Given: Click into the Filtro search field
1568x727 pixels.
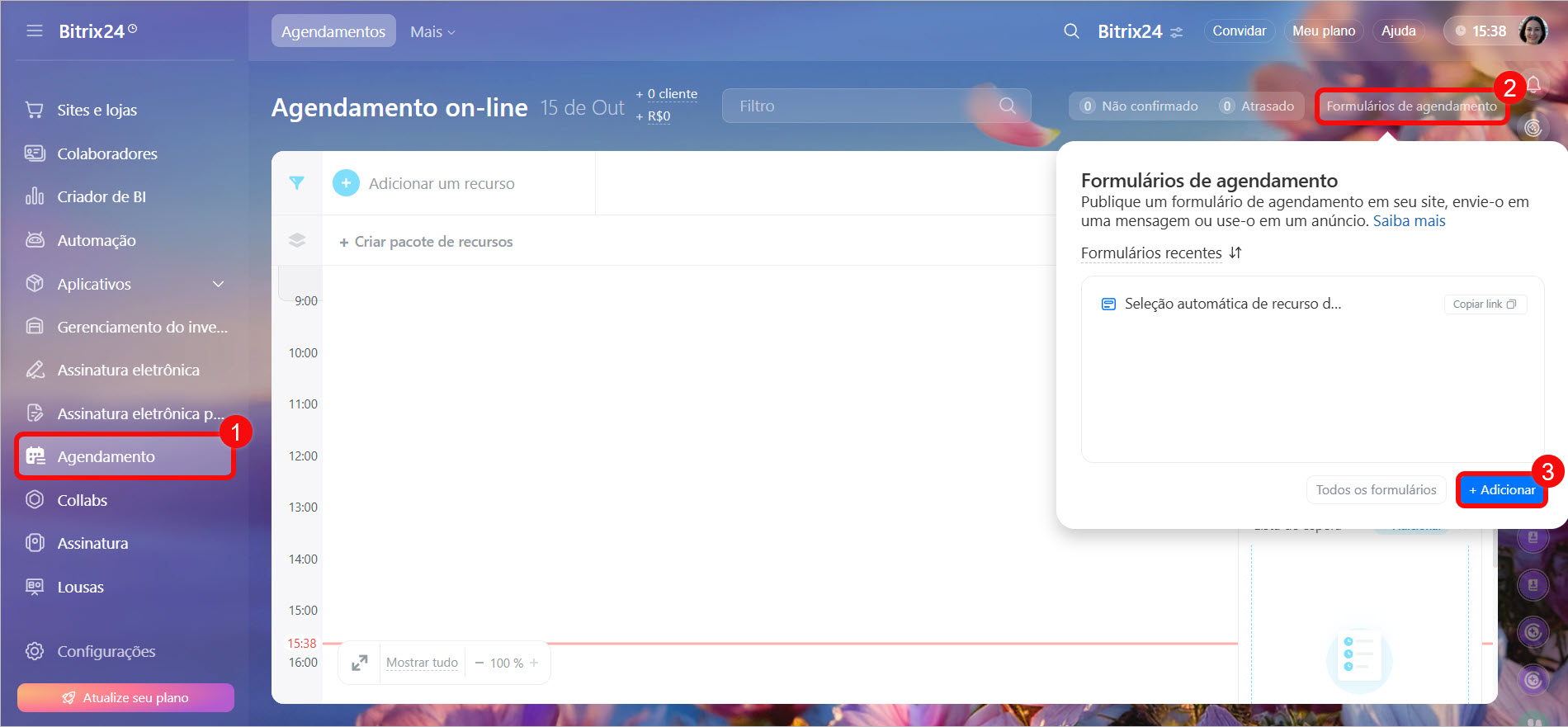Looking at the screenshot, I should tap(858, 106).
